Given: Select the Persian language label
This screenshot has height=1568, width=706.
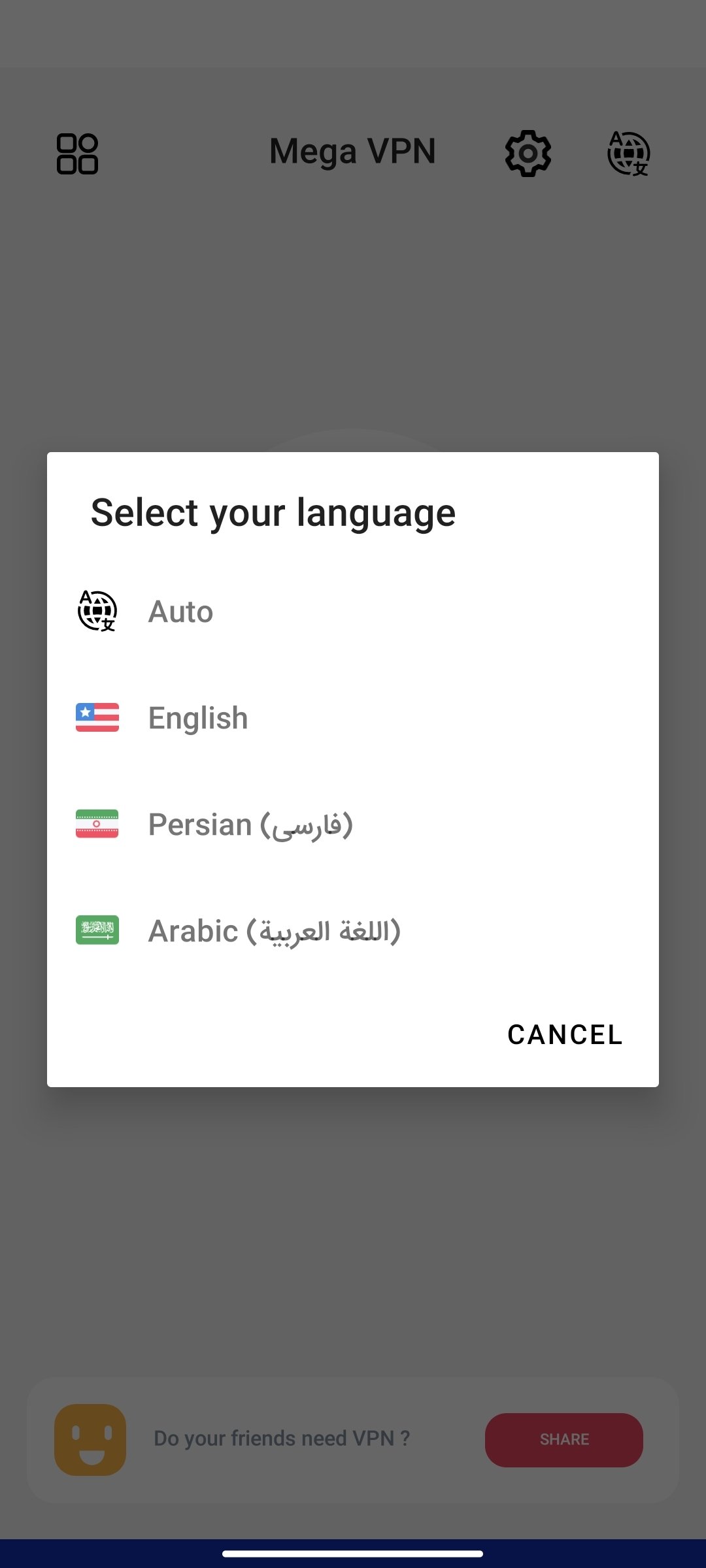Looking at the screenshot, I should [x=250, y=825].
